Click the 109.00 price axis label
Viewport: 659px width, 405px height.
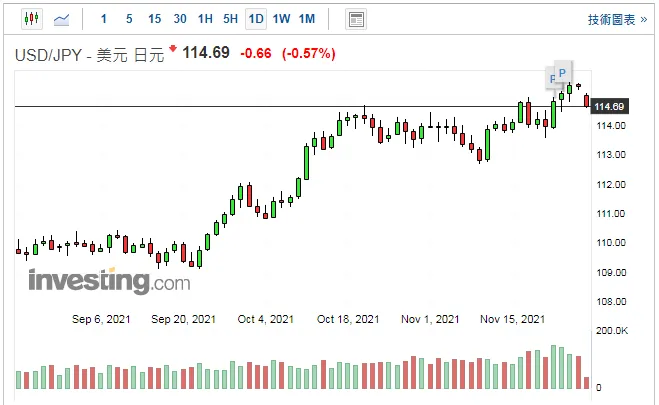pyautogui.click(x=611, y=273)
